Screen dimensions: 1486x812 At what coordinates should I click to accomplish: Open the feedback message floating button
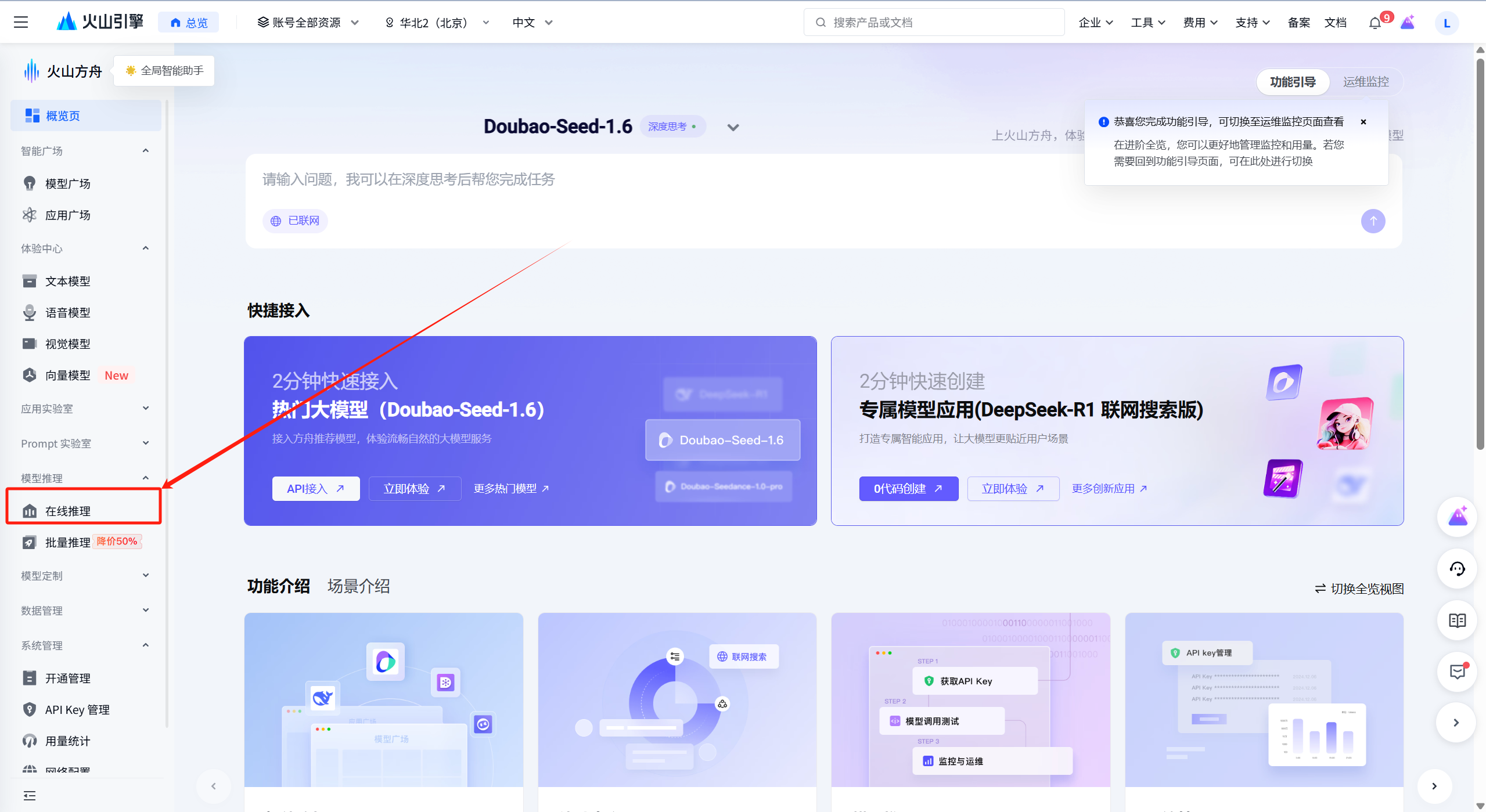[1457, 672]
